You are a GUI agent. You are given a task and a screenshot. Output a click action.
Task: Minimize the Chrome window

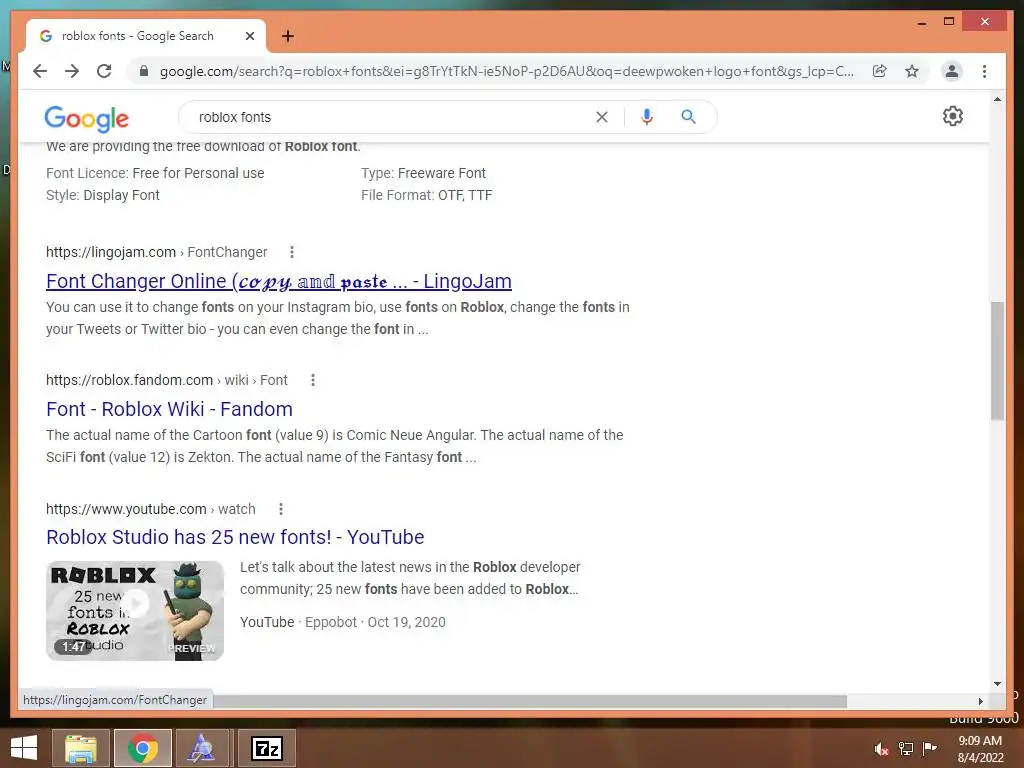(921, 22)
